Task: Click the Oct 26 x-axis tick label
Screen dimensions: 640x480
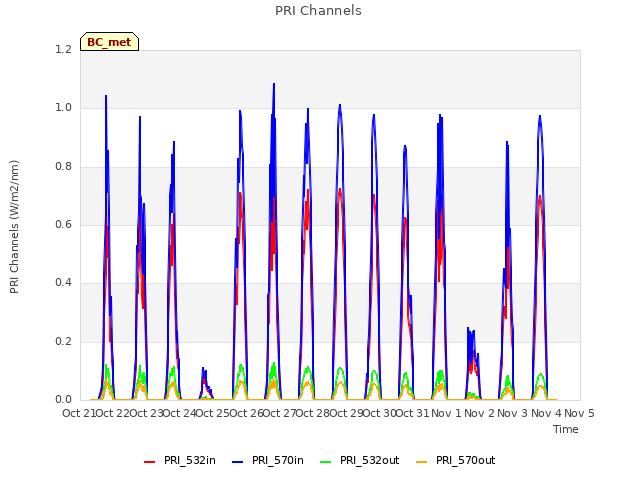Action: pos(246,413)
